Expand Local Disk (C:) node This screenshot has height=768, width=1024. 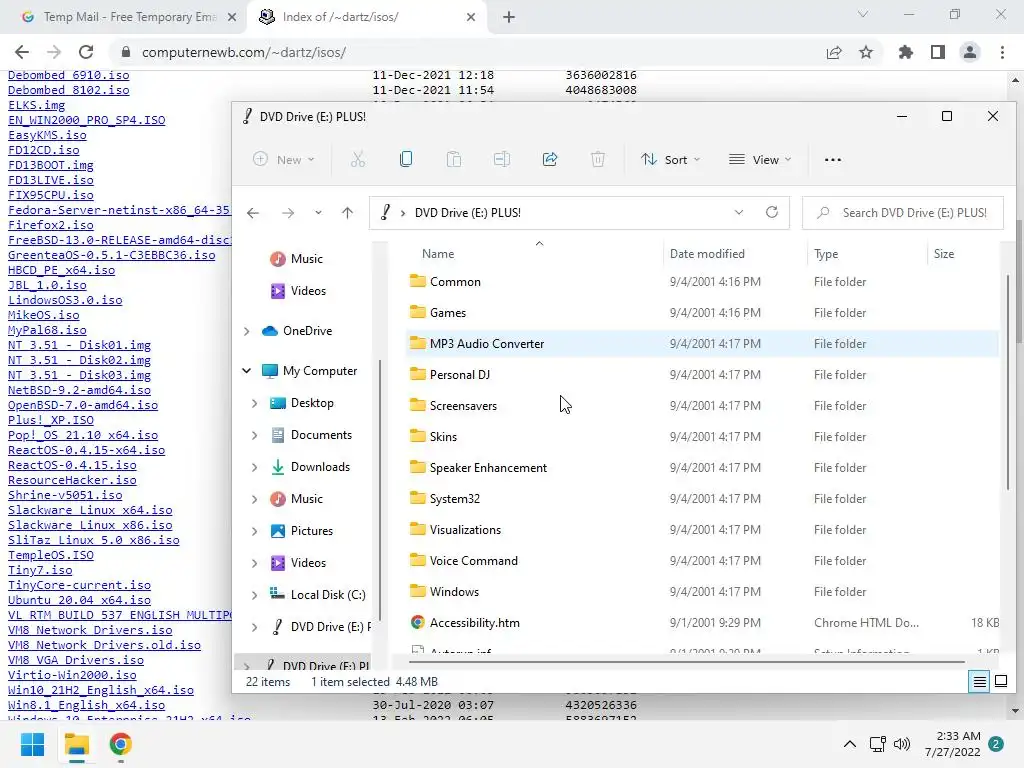click(x=254, y=596)
